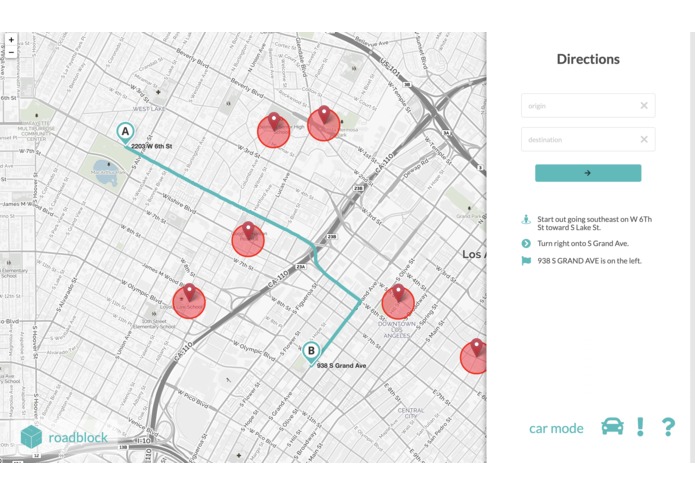Zoom out the map with the minus button
The image size is (695, 494).
click(x=11, y=52)
